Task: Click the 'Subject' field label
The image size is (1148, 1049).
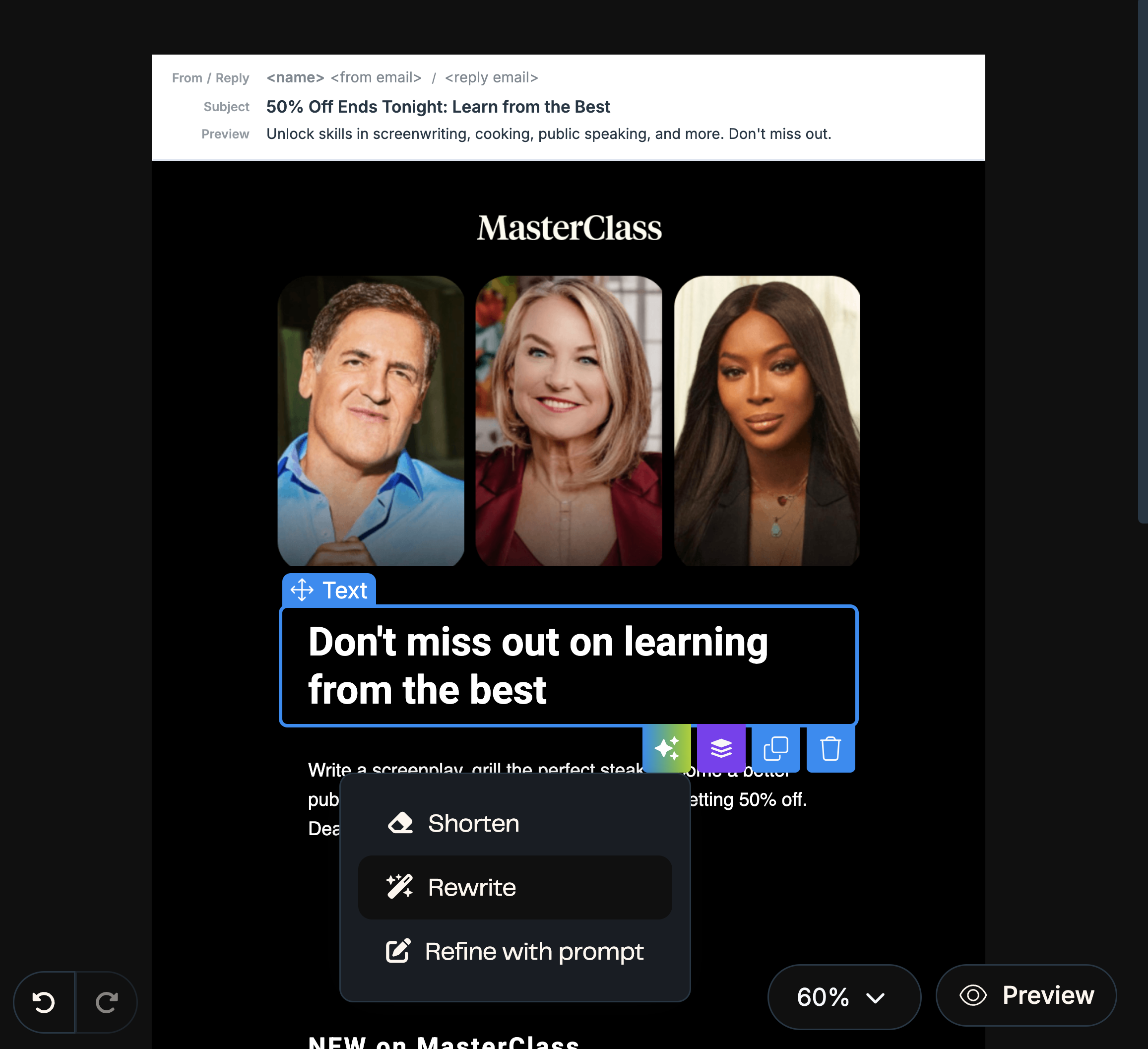Action: [226, 107]
